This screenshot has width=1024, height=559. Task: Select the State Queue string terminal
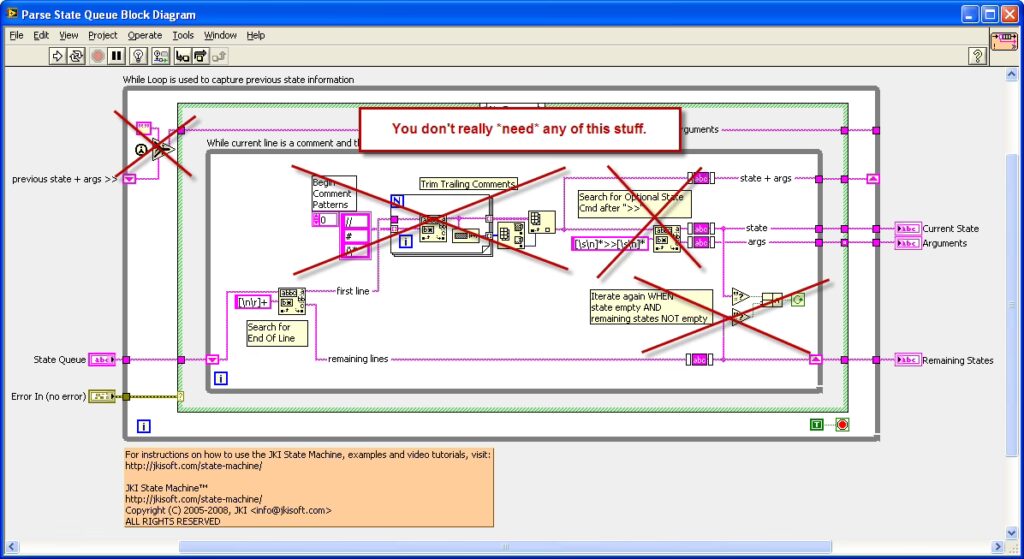pyautogui.click(x=102, y=359)
